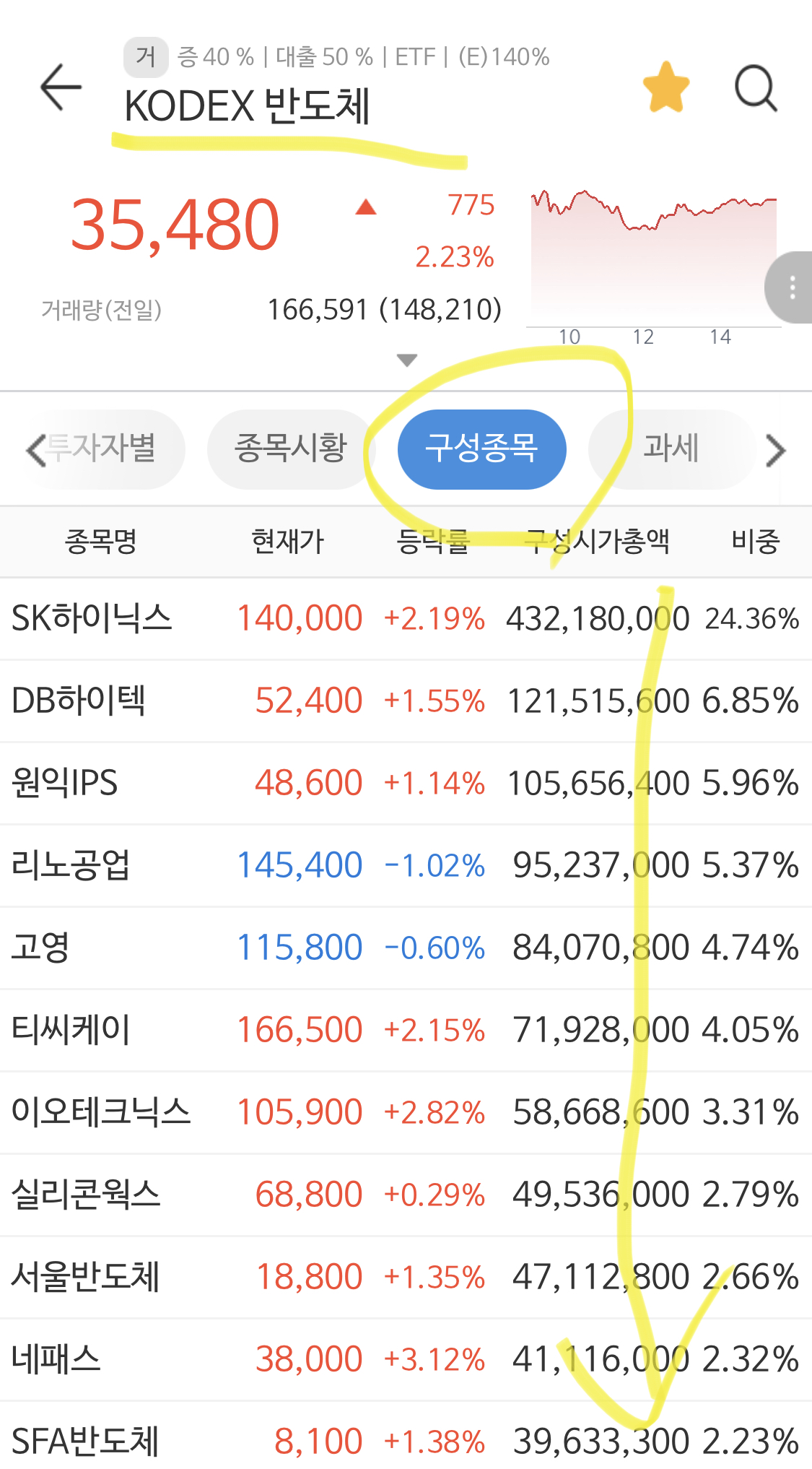Viewport: 812px width, 1469px height.
Task: Tap 티씨케이 weight 4.05%
Action: click(x=751, y=1031)
